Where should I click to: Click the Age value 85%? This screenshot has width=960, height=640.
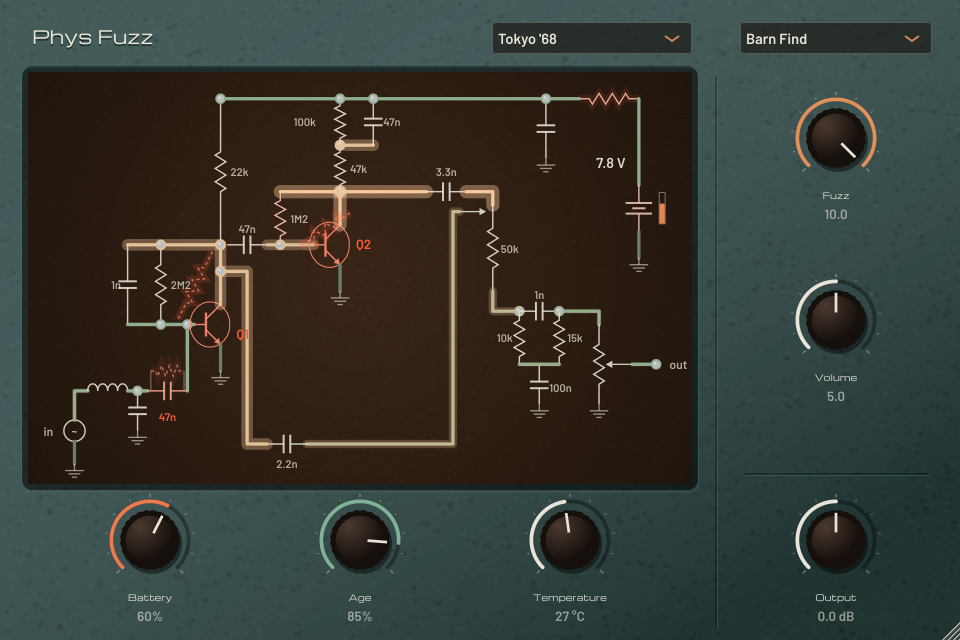point(360,616)
